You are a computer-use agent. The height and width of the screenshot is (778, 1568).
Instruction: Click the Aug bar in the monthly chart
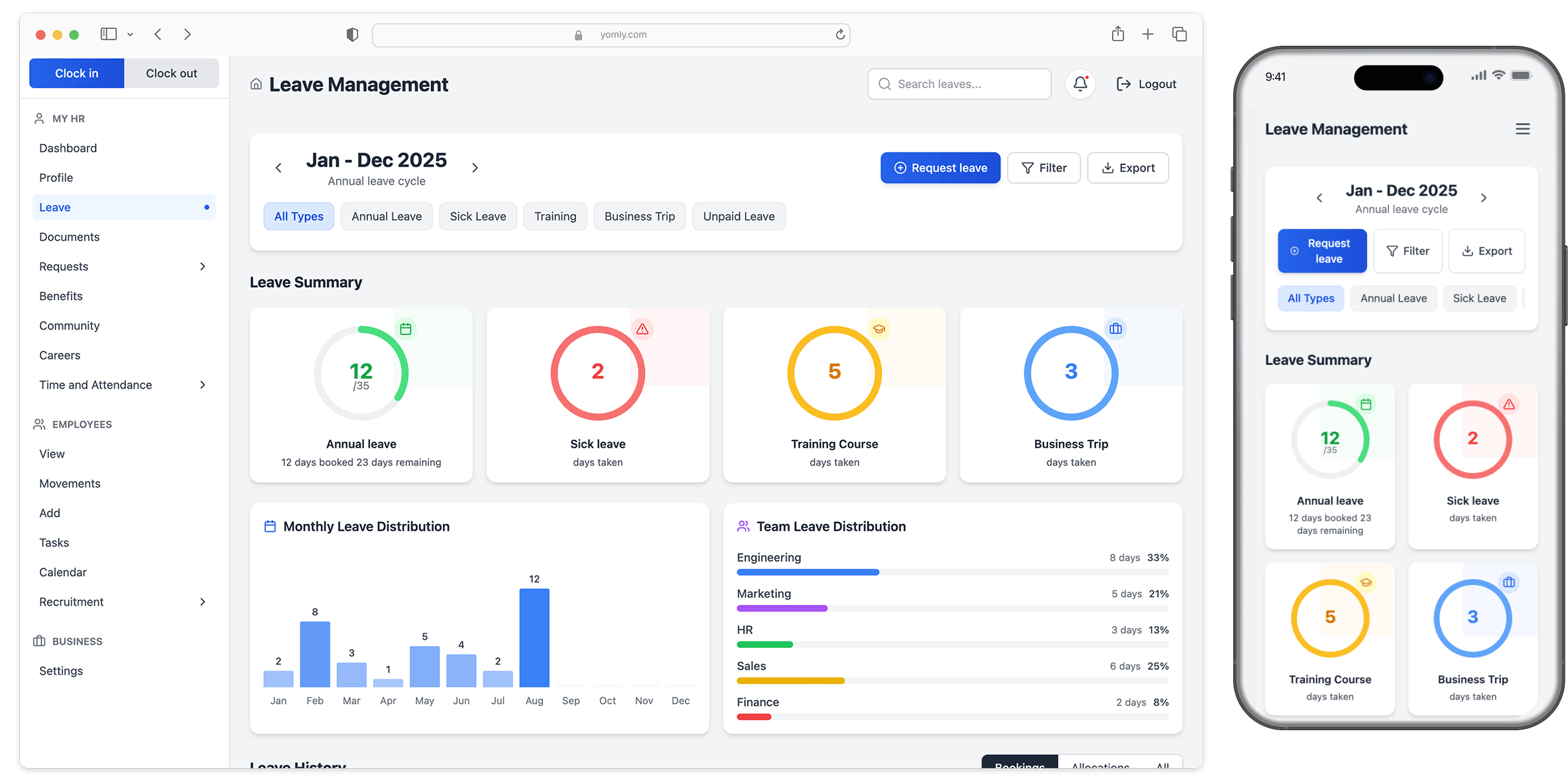coord(534,638)
